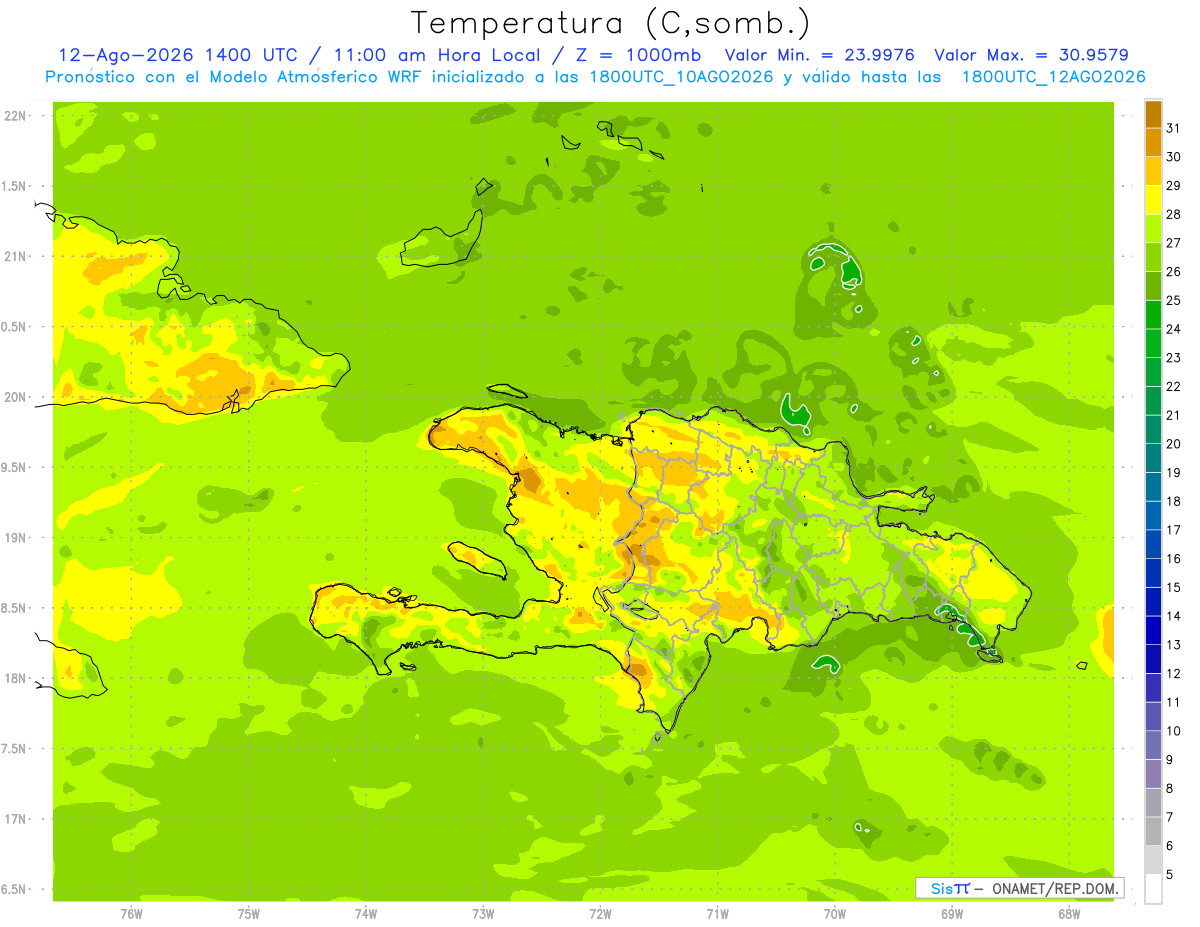1200x927 pixels.
Task: Click the '17N' latitude axis label
Action: point(15,820)
